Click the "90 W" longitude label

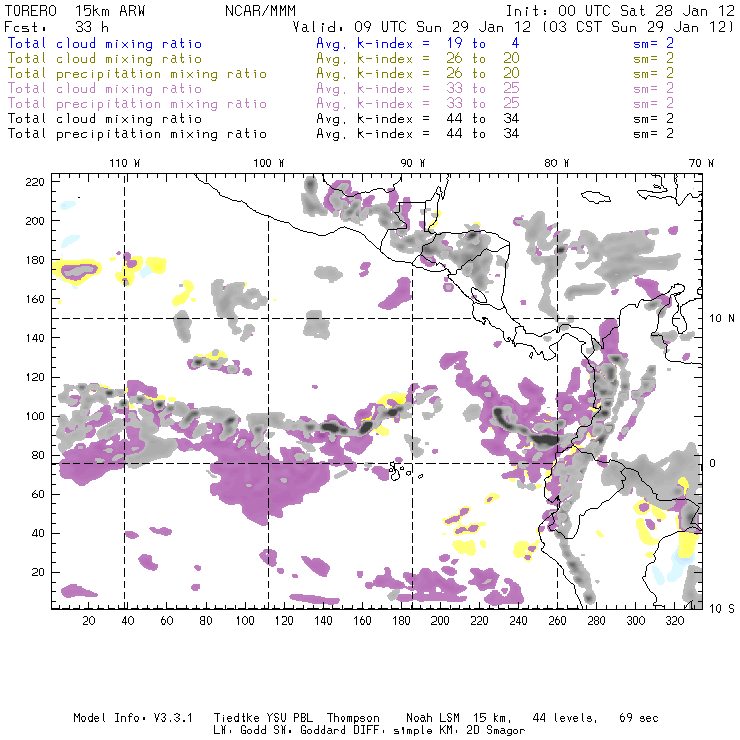(x=413, y=163)
